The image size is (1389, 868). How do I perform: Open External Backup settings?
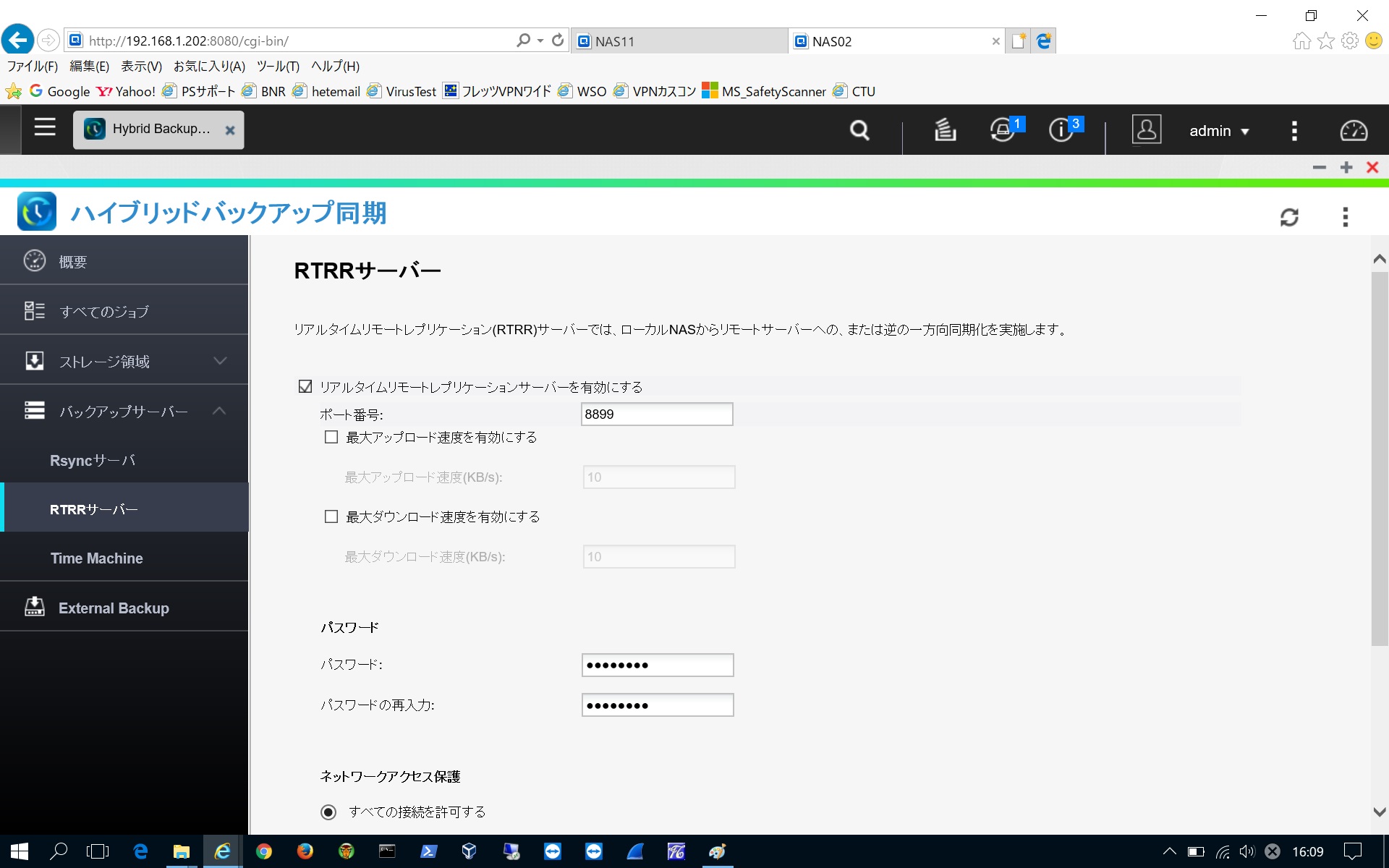click(113, 608)
